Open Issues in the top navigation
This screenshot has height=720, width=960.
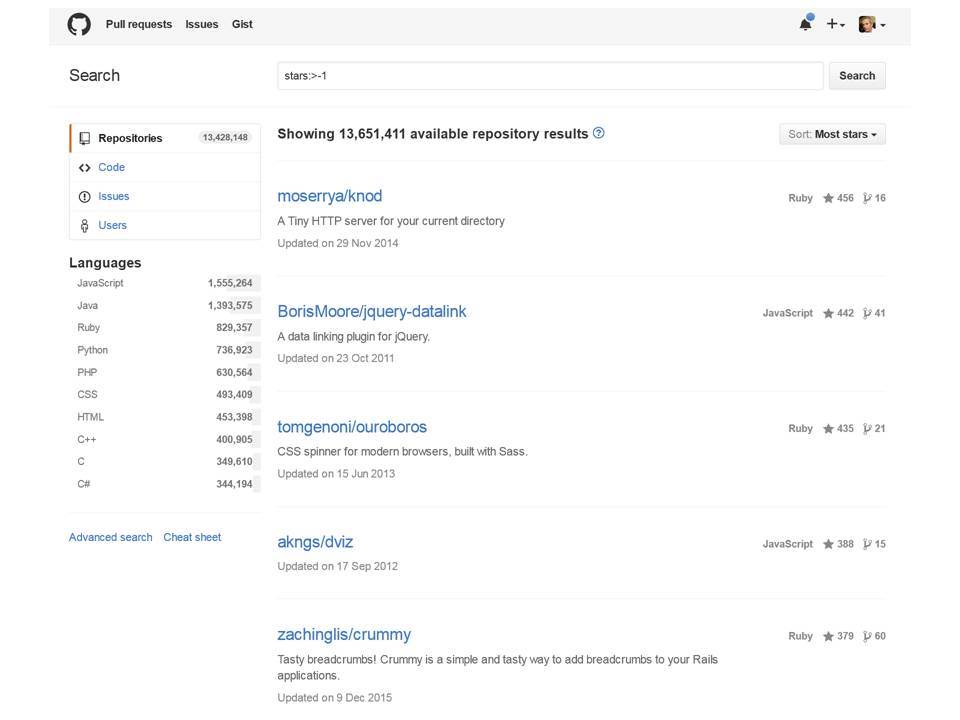click(x=201, y=24)
